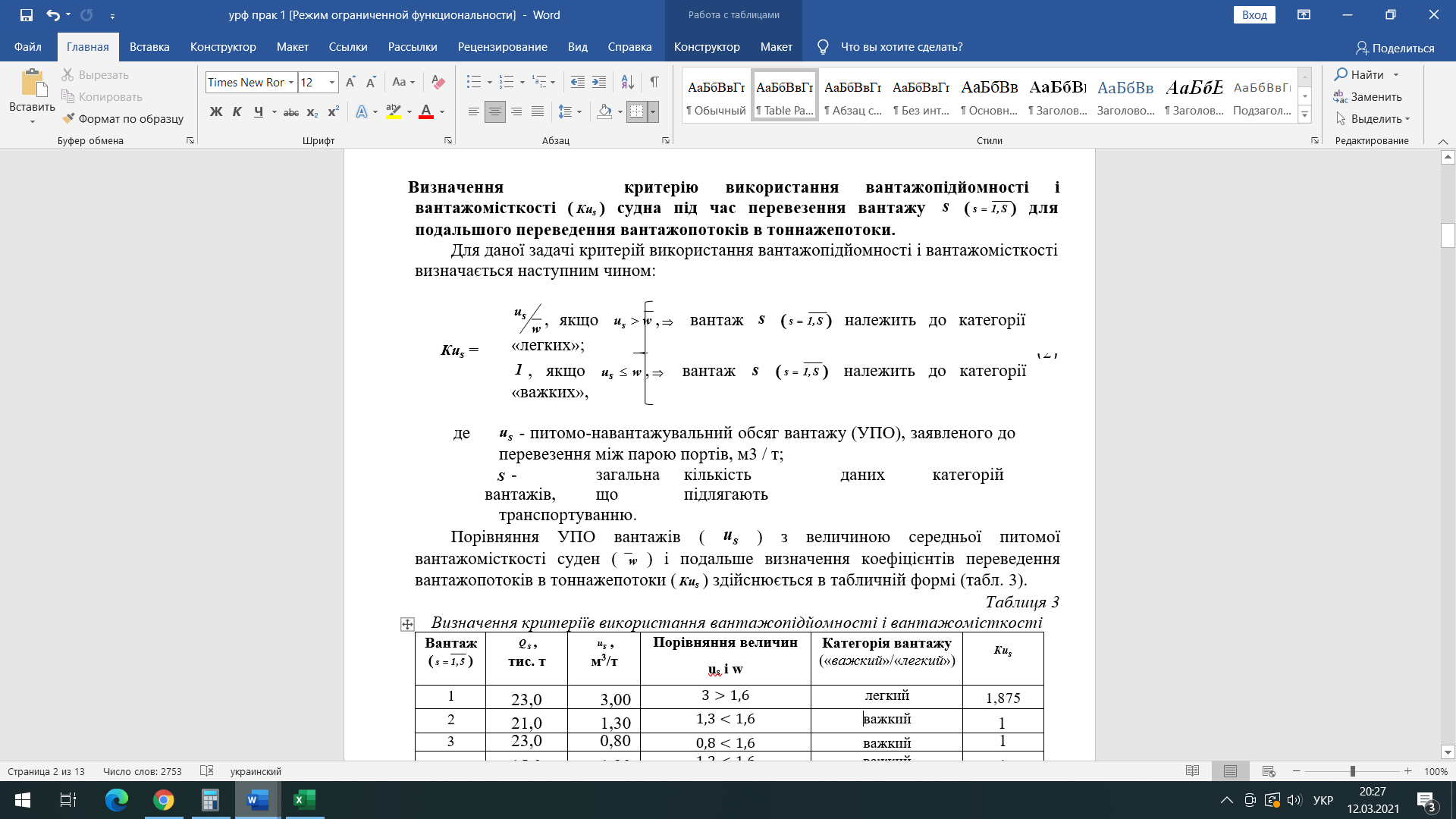Click the Что вы хотите сделать search field
The image size is (1456, 819).
(901, 47)
